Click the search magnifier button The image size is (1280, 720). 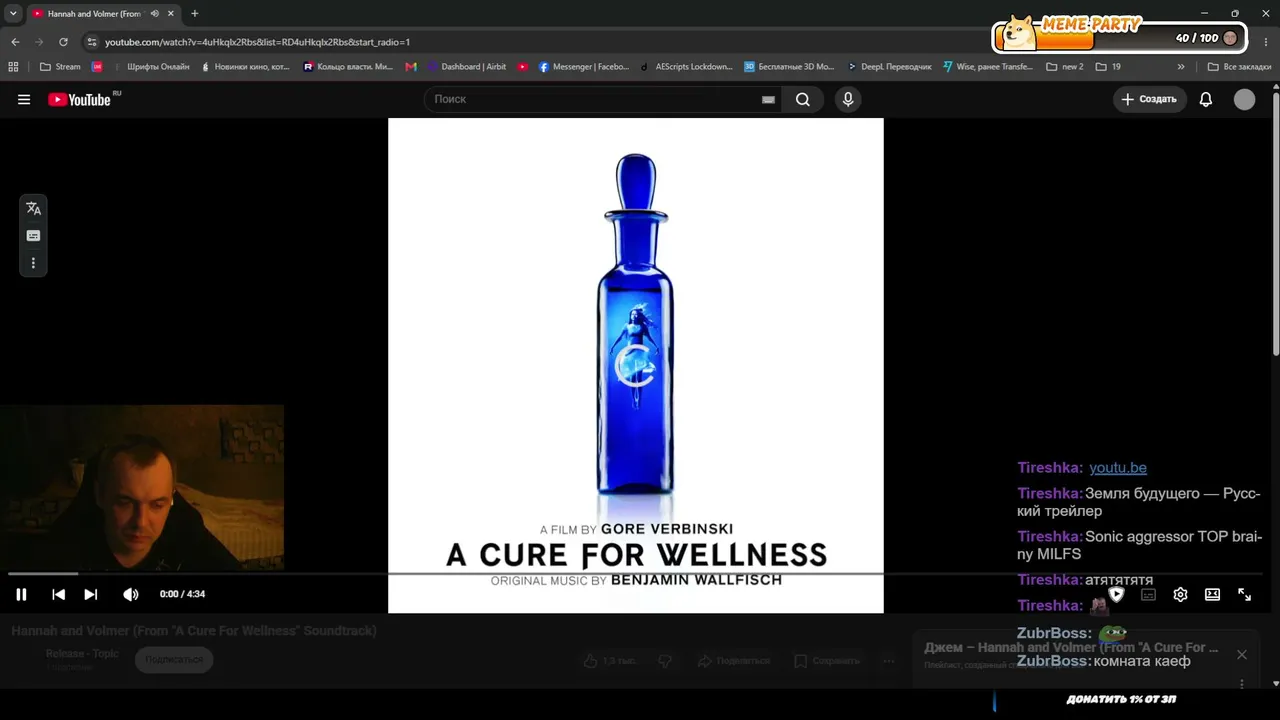(x=803, y=99)
